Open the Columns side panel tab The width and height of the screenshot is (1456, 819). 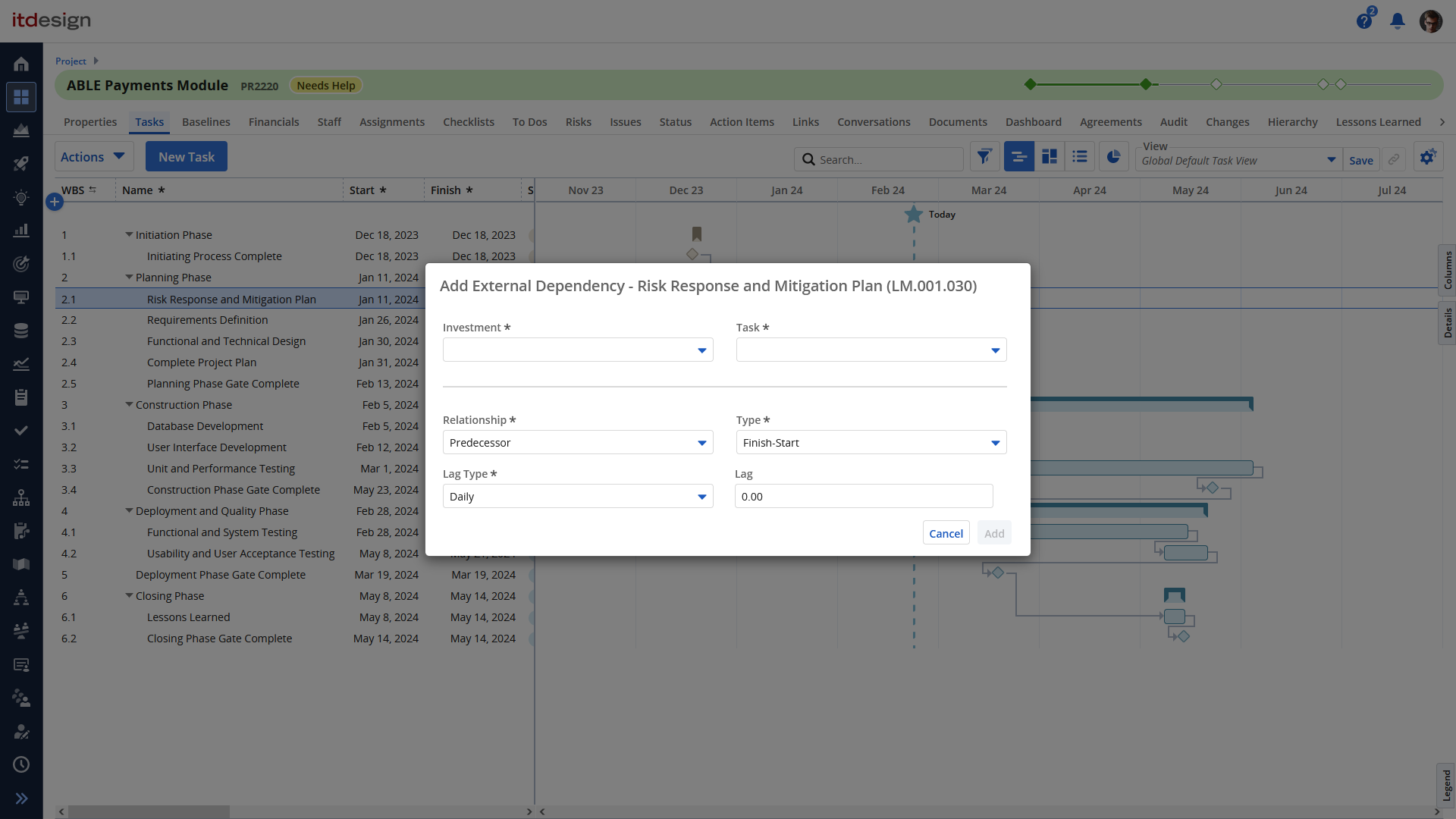click(x=1447, y=270)
